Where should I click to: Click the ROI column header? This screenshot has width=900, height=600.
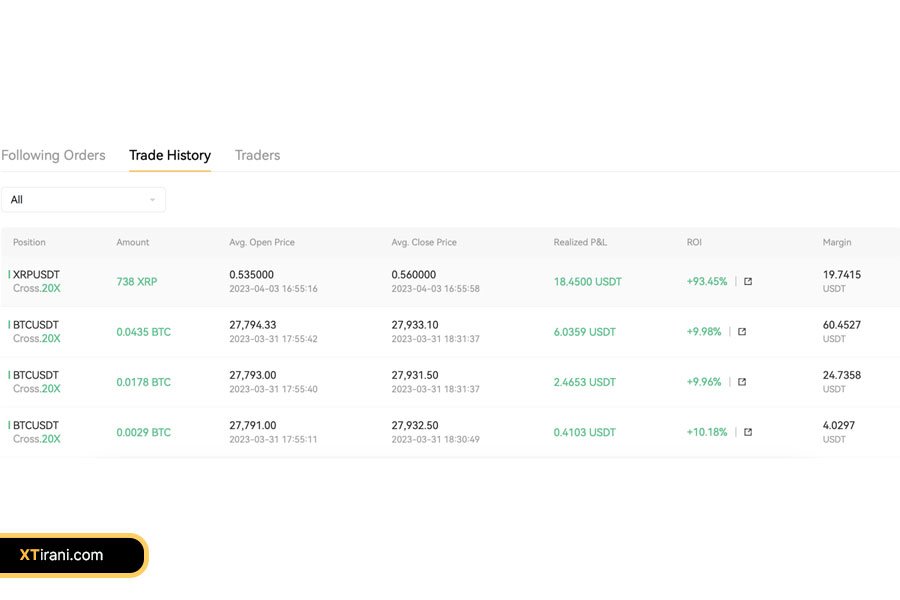[x=694, y=242]
